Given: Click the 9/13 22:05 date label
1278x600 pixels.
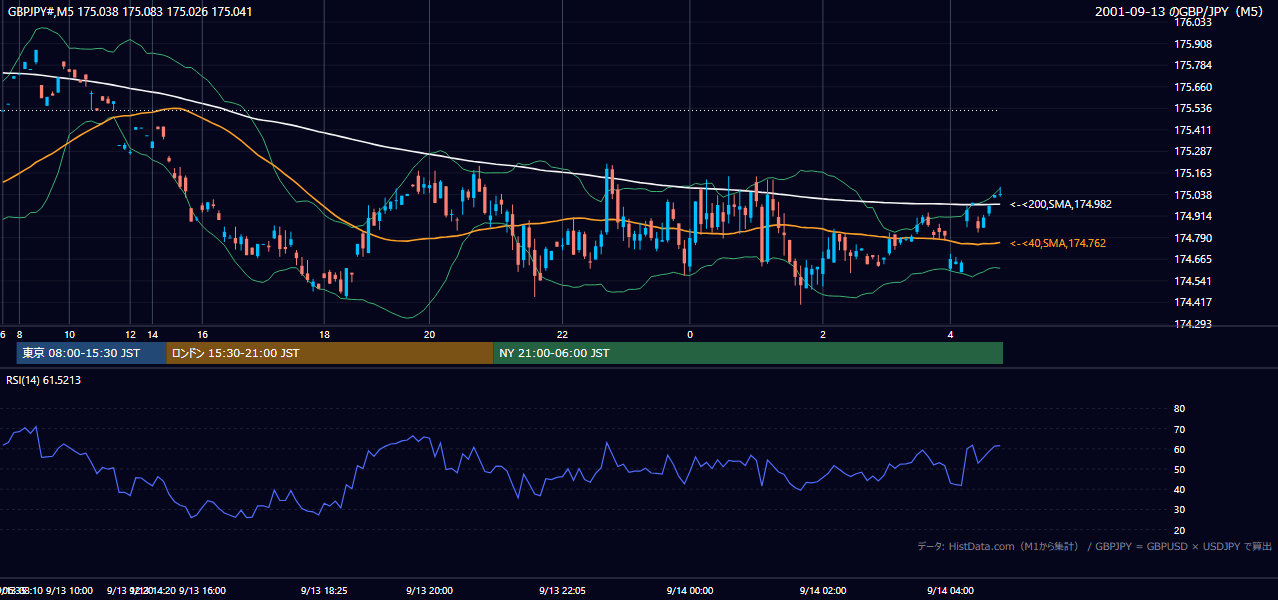Looking at the screenshot, I should (562, 591).
